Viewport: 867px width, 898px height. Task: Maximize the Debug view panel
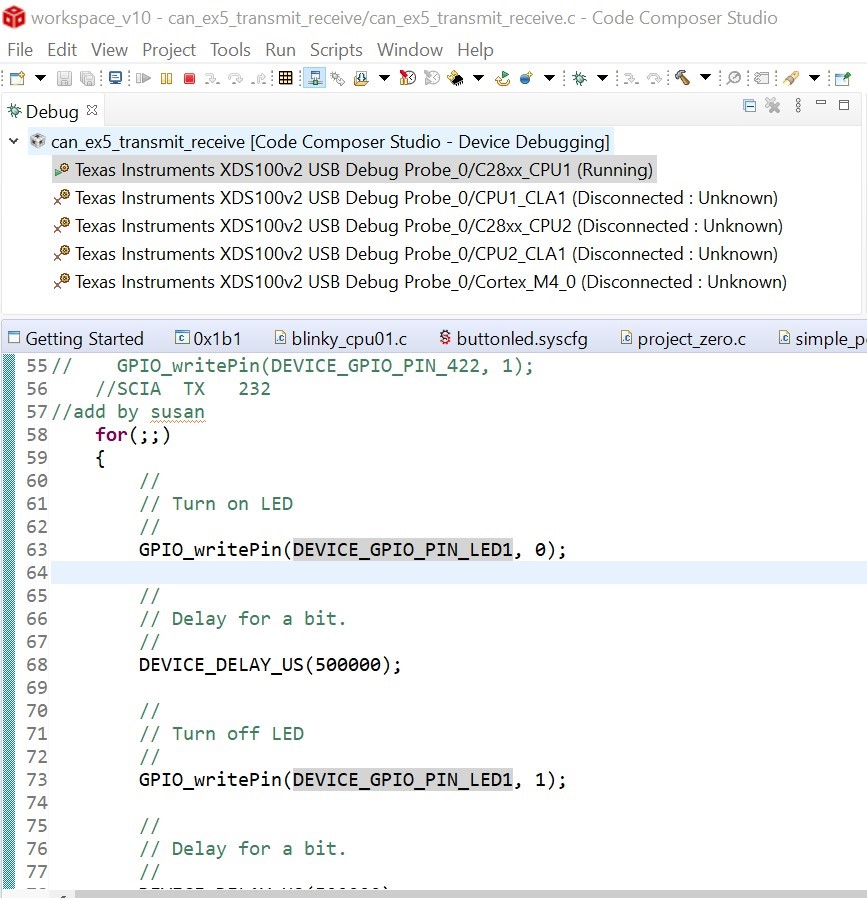(844, 105)
